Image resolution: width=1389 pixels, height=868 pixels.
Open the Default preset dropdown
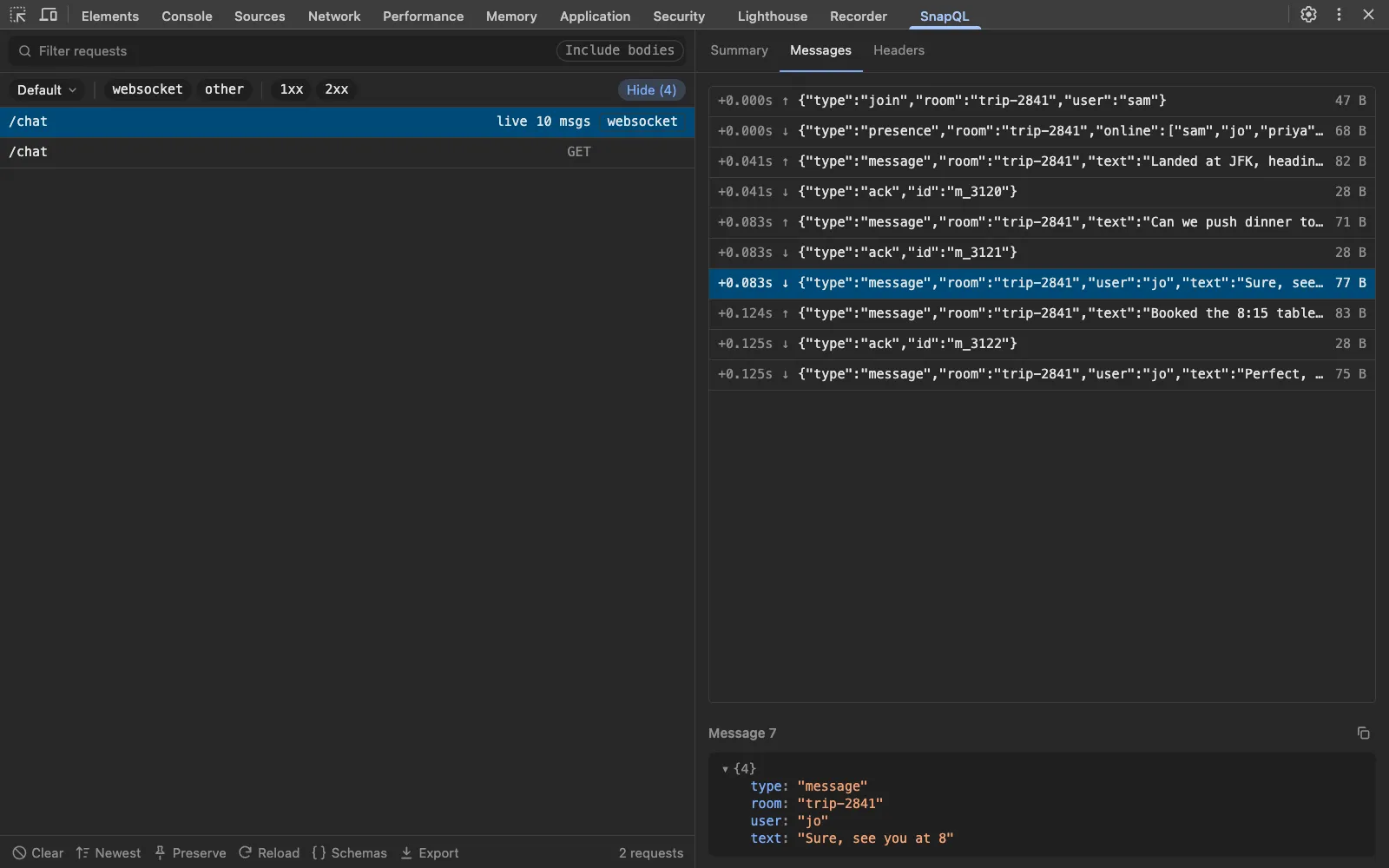pyautogui.click(x=47, y=90)
